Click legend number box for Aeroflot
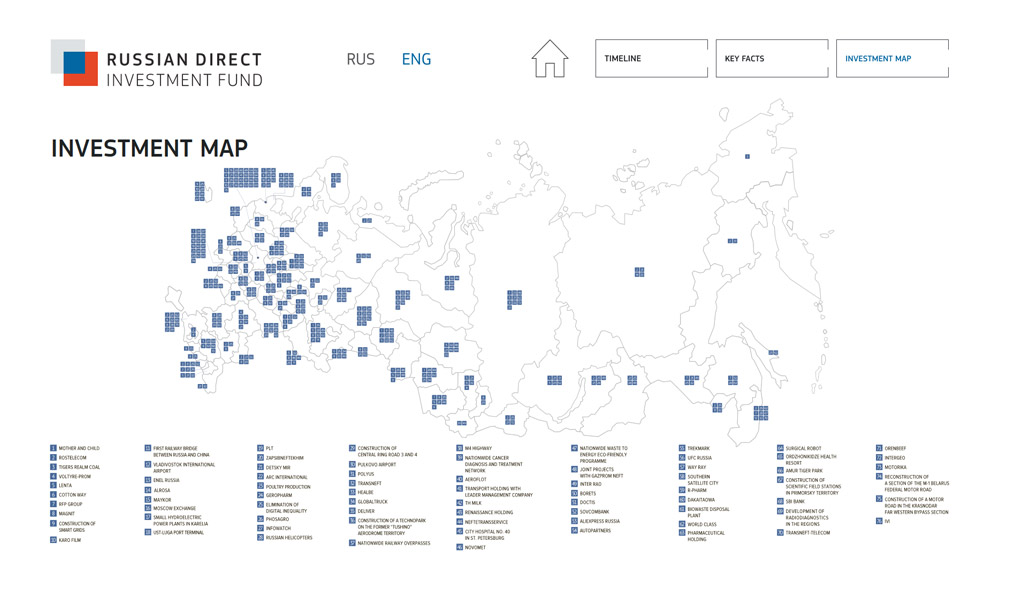This screenshot has width=1009, height=606. tap(459, 479)
